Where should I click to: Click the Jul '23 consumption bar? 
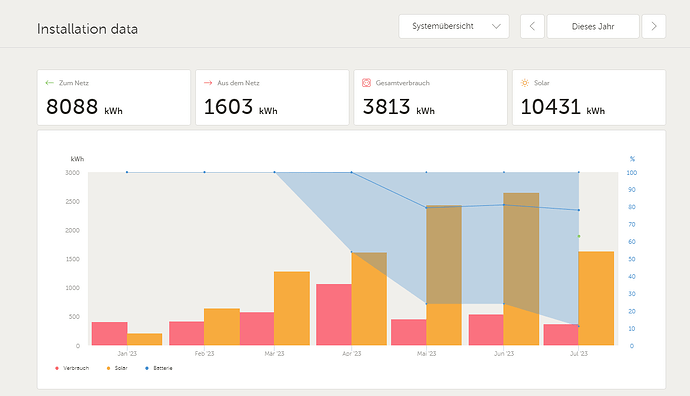pos(561,335)
